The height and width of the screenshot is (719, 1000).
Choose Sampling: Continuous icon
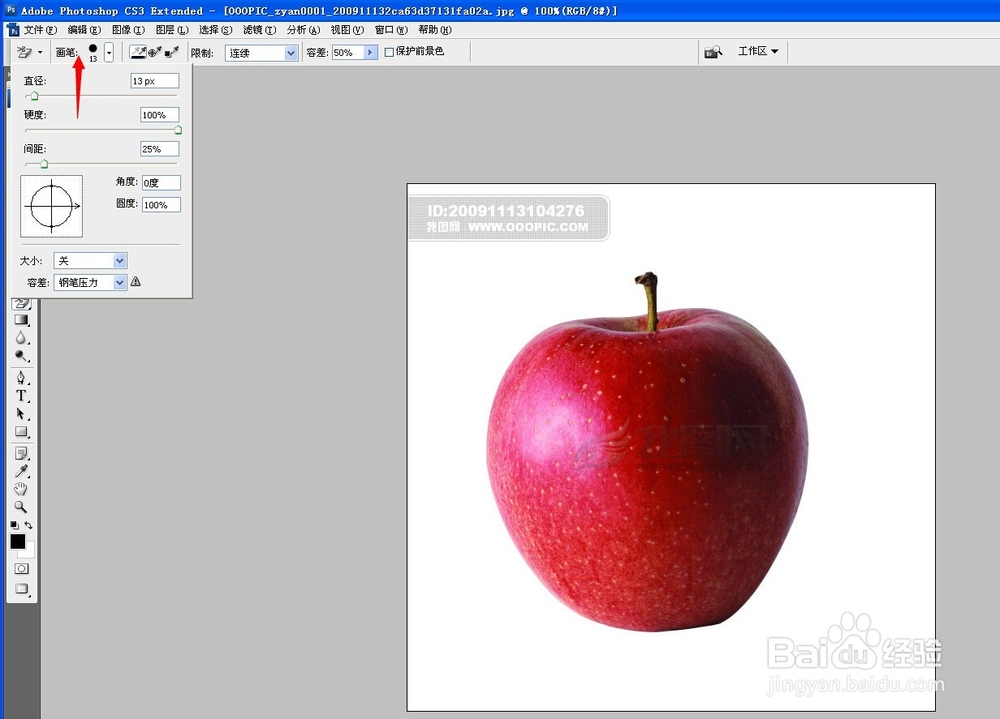coord(138,52)
